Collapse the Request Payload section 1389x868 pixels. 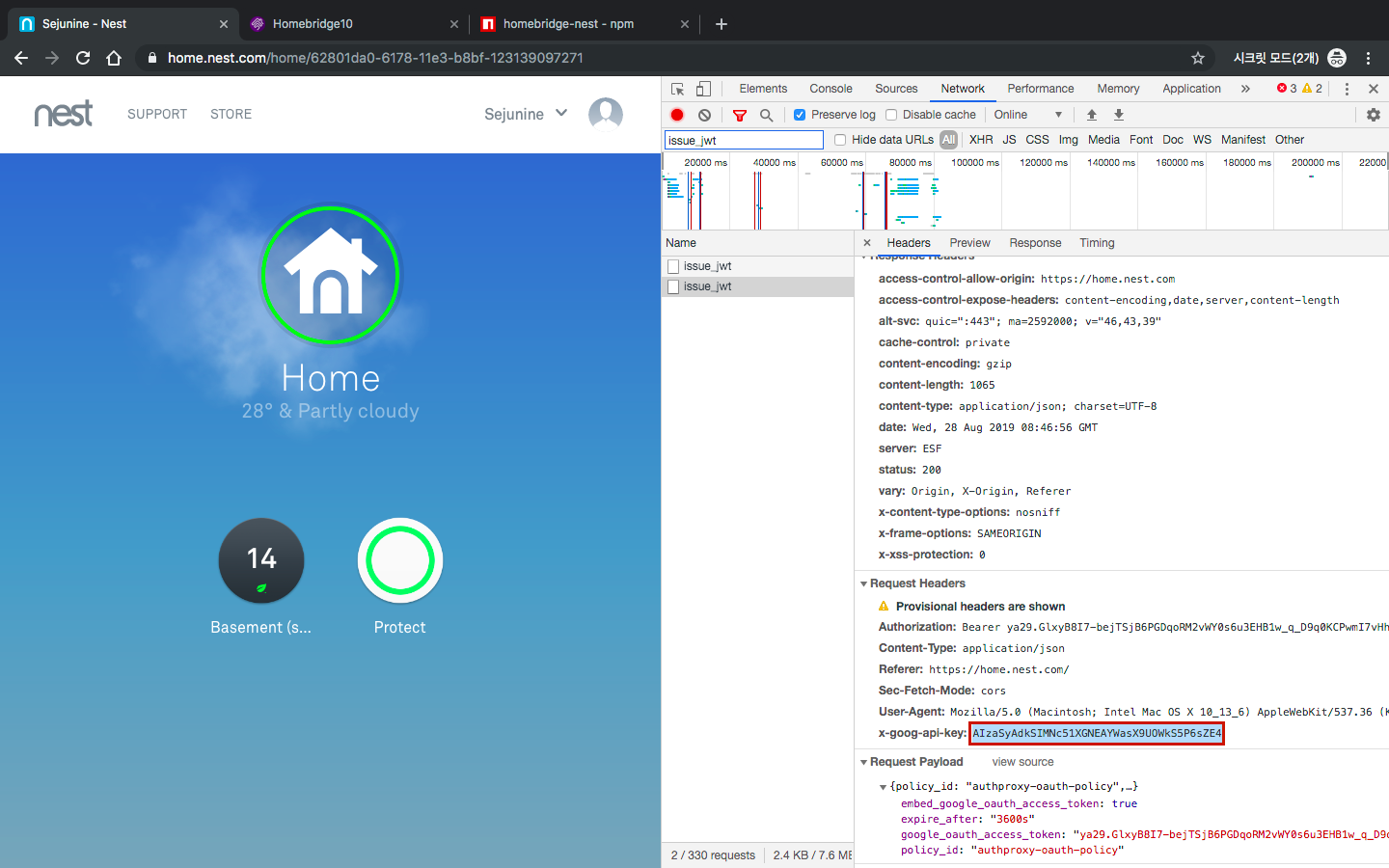(864, 762)
